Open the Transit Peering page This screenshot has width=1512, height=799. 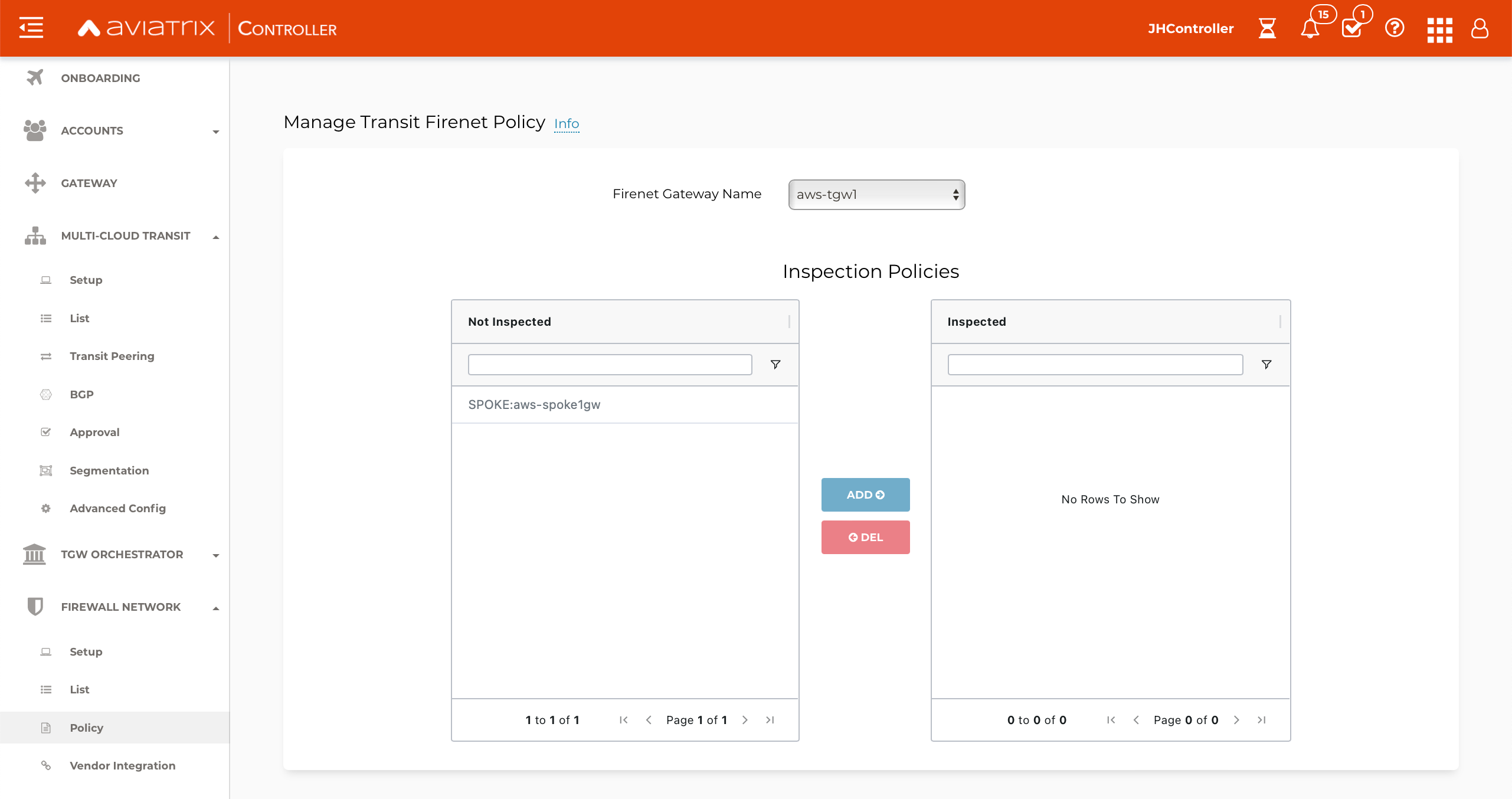coord(112,356)
